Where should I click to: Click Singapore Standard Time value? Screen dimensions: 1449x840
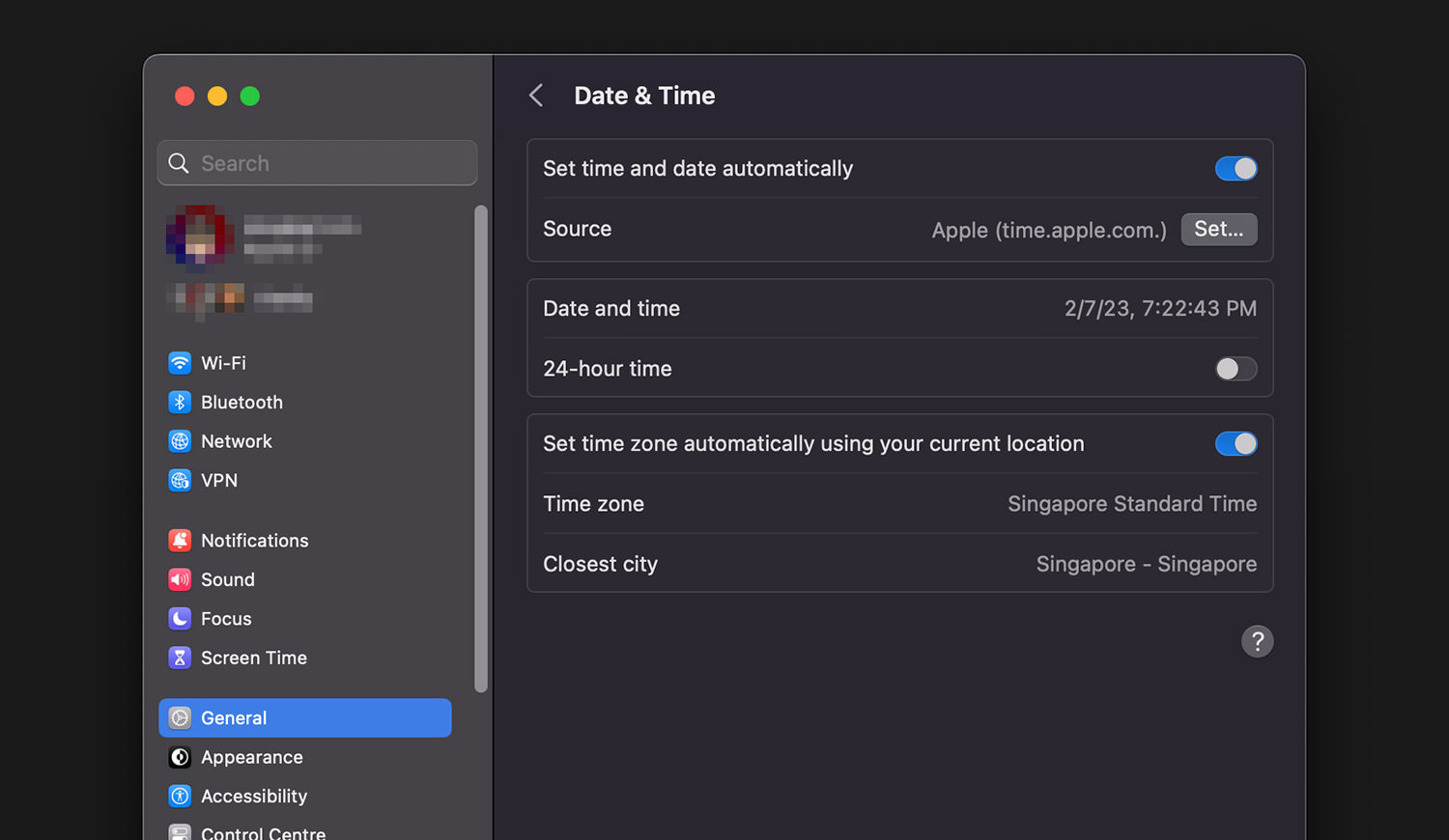pos(1132,504)
